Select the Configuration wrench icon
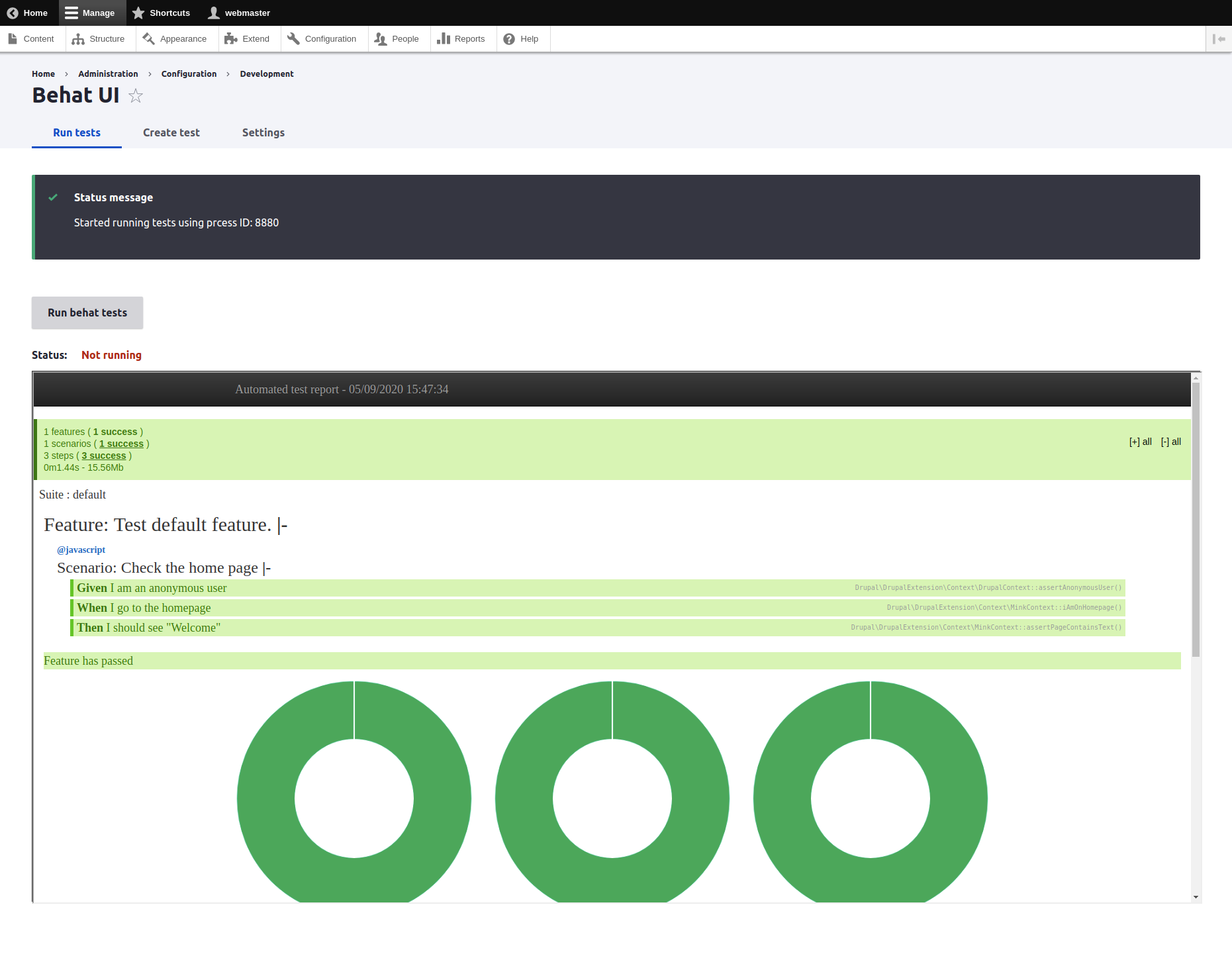This screenshot has width=1232, height=966. 293,38
